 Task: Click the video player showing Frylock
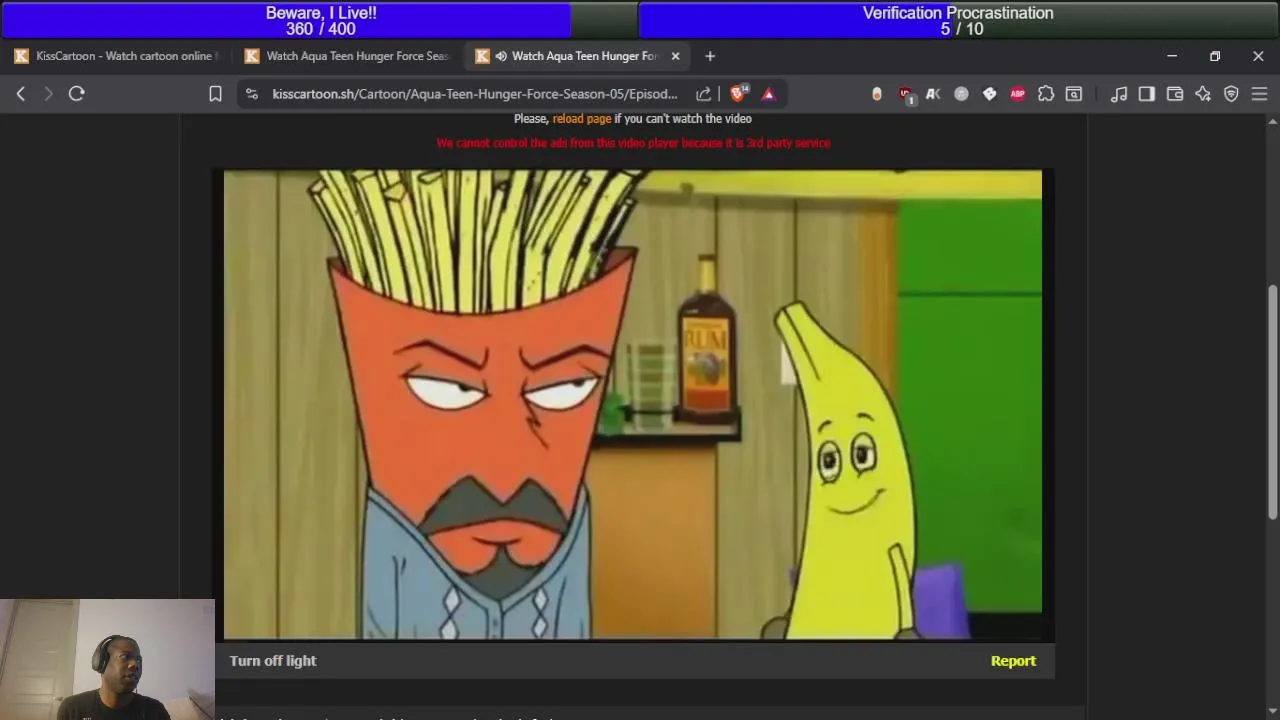coord(633,405)
